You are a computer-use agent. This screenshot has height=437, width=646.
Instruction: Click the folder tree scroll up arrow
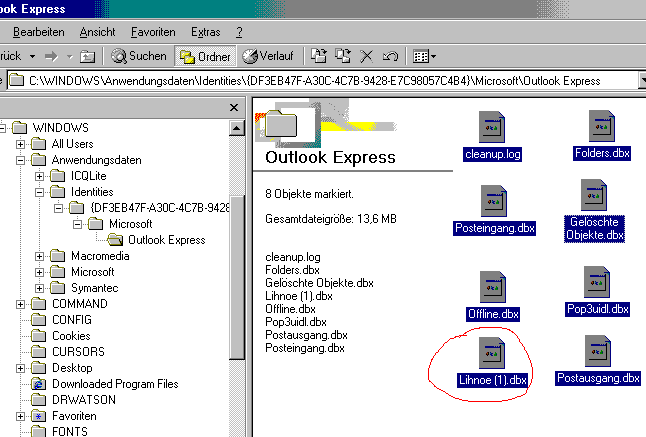(x=236, y=128)
